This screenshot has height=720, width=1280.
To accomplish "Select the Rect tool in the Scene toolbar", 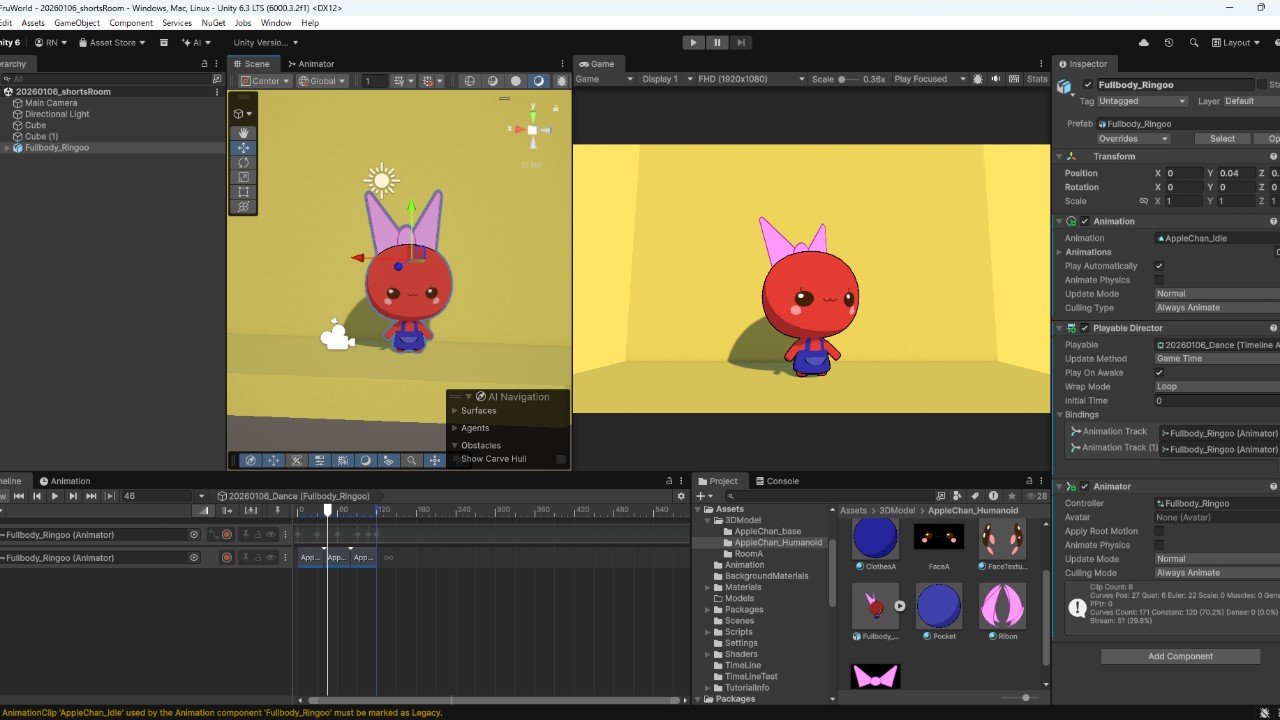I will click(x=243, y=192).
